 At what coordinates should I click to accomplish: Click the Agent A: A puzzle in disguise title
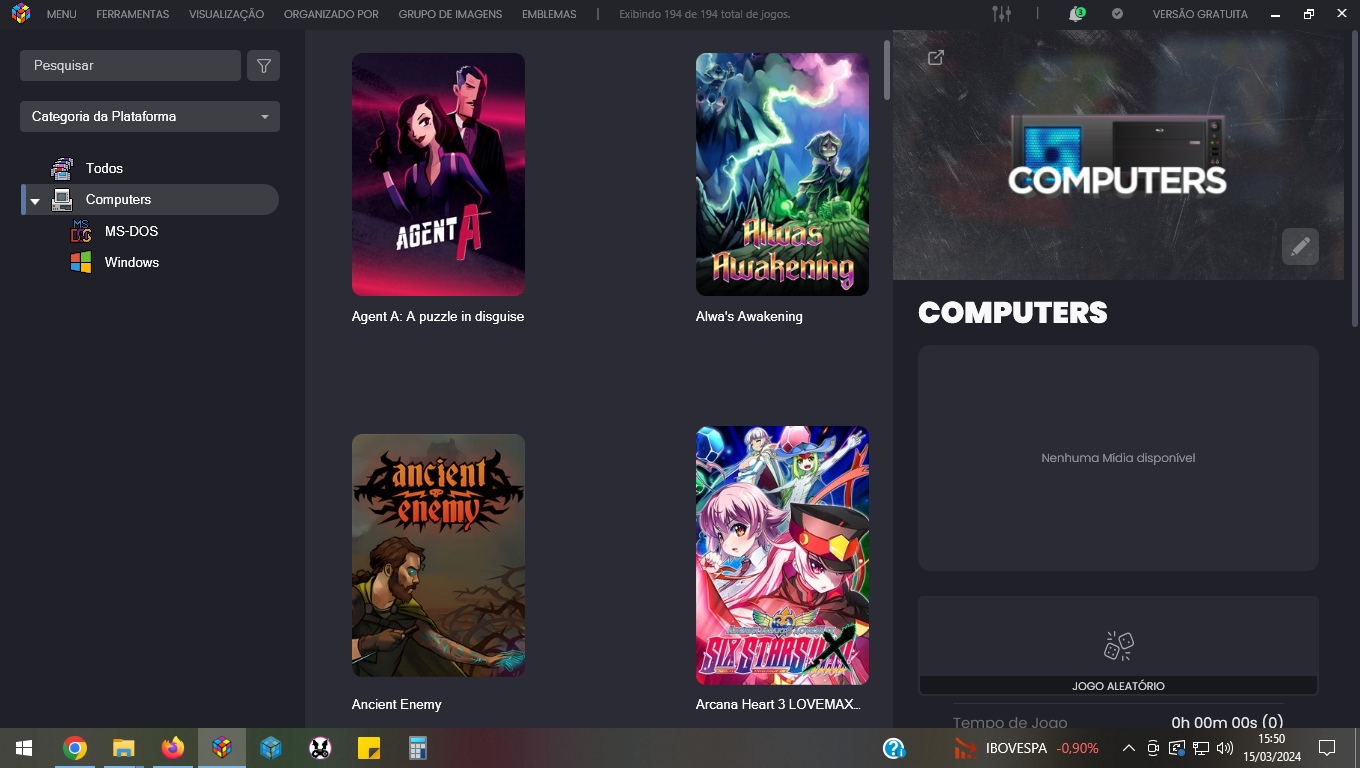[x=438, y=316]
